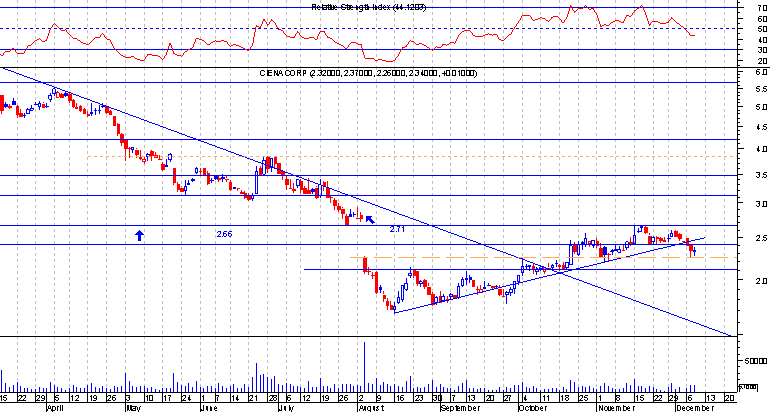Click the 2.0 price axis label
The height and width of the screenshot is (412, 770).
(x=761, y=281)
